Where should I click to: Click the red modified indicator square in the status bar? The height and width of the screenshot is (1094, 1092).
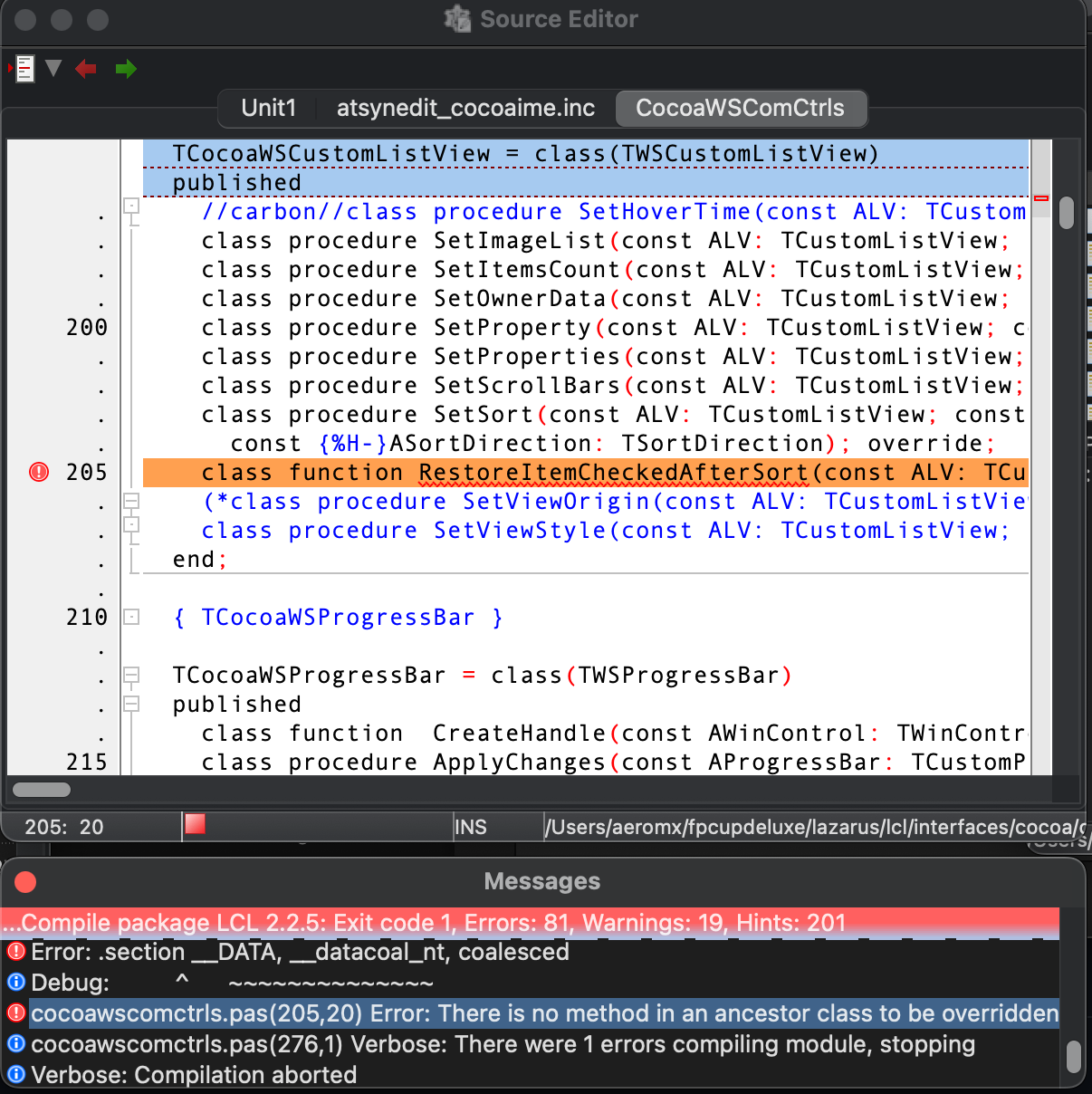(x=194, y=826)
